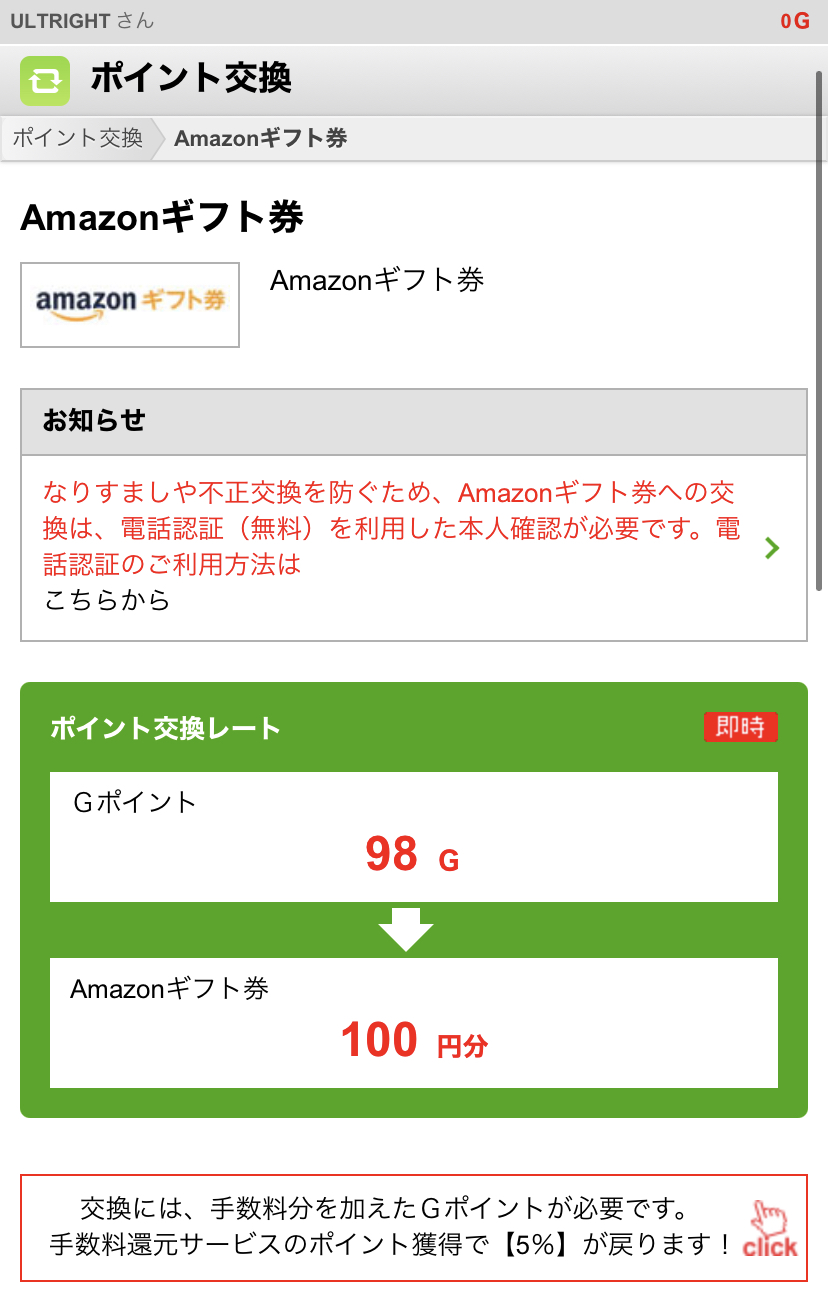Click the ULTRIGHT さん username
The height and width of the screenshot is (1306, 828).
click(82, 21)
